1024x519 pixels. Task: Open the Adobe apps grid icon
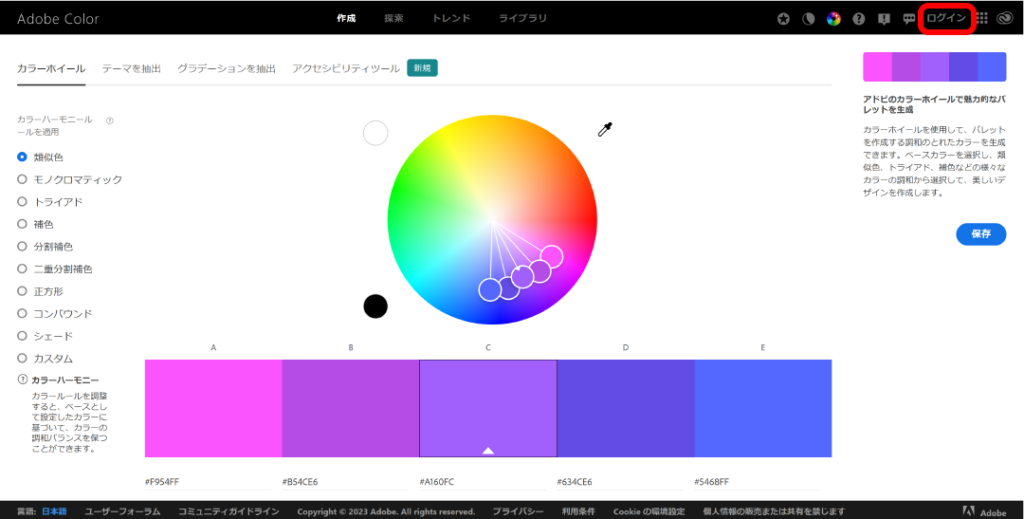point(981,19)
